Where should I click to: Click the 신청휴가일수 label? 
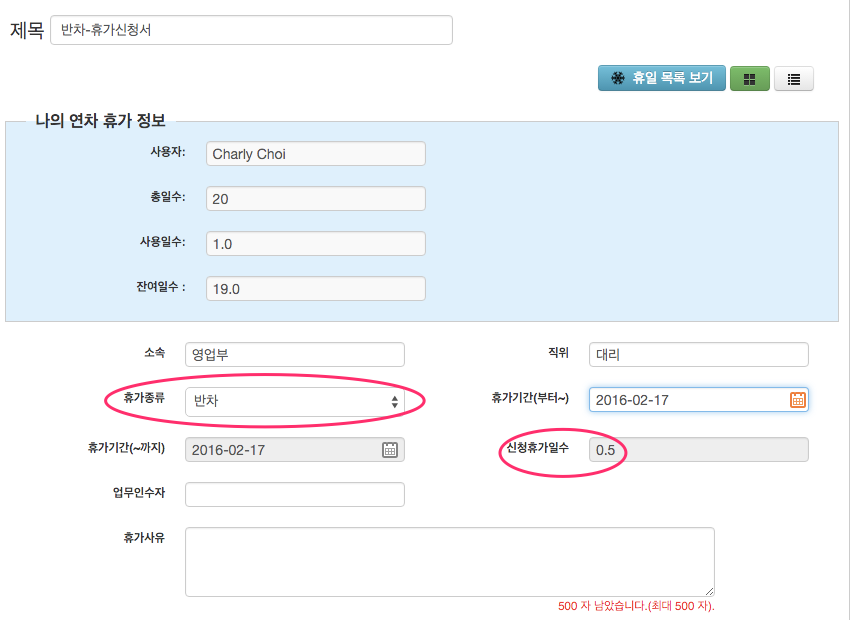[x=537, y=447]
